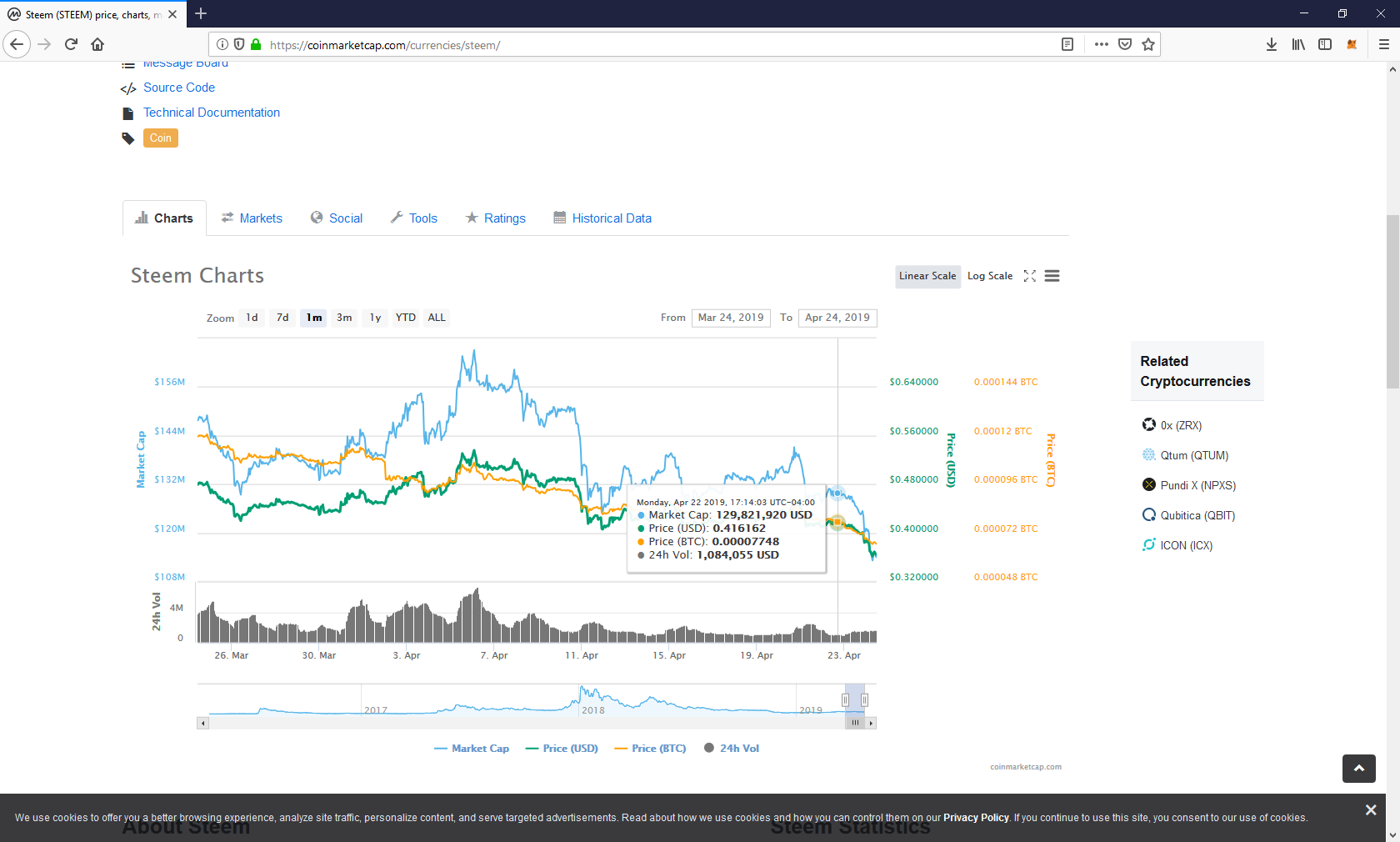Screen dimensions: 1400x842
Task: Open the Firefox home page
Action: click(97, 44)
